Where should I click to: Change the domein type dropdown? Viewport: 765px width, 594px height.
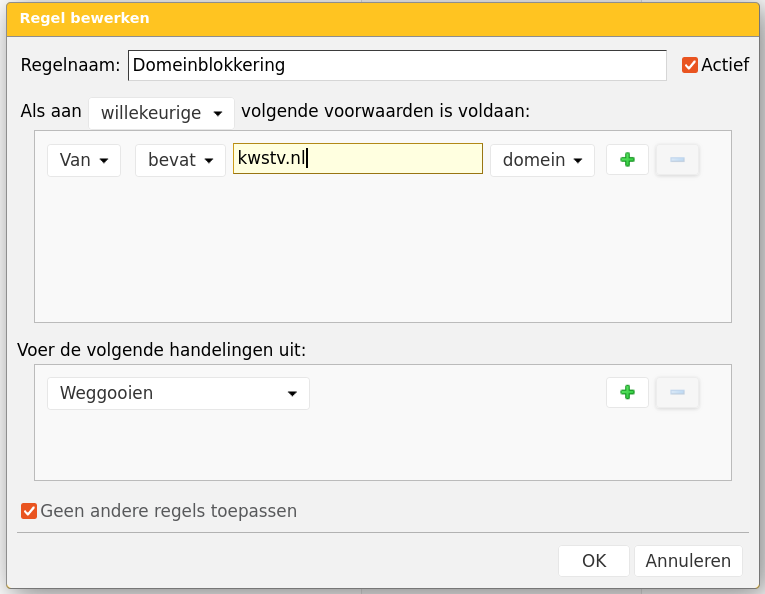pyautogui.click(x=542, y=160)
